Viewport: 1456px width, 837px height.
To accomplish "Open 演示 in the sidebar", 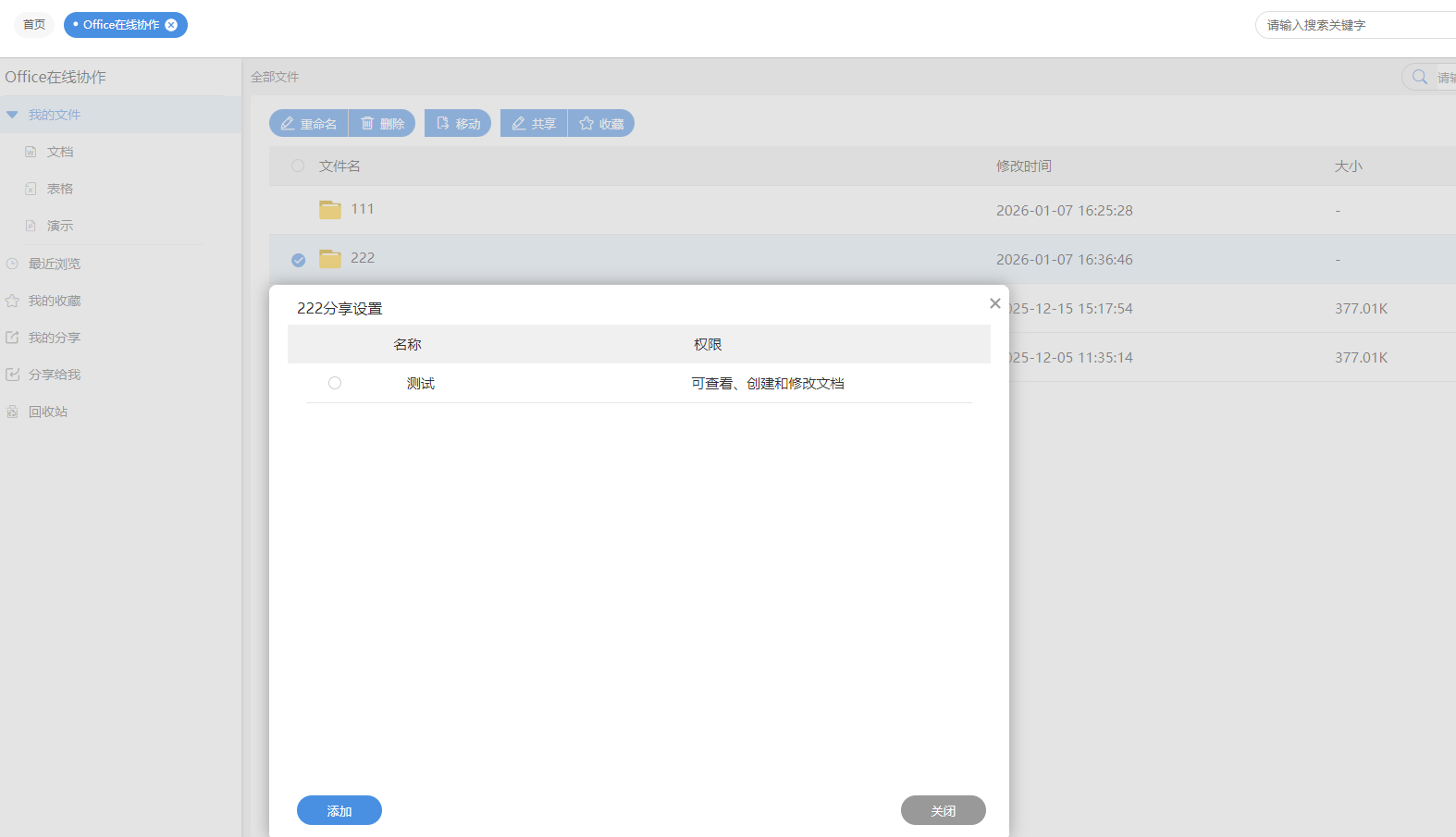I will click(x=60, y=226).
